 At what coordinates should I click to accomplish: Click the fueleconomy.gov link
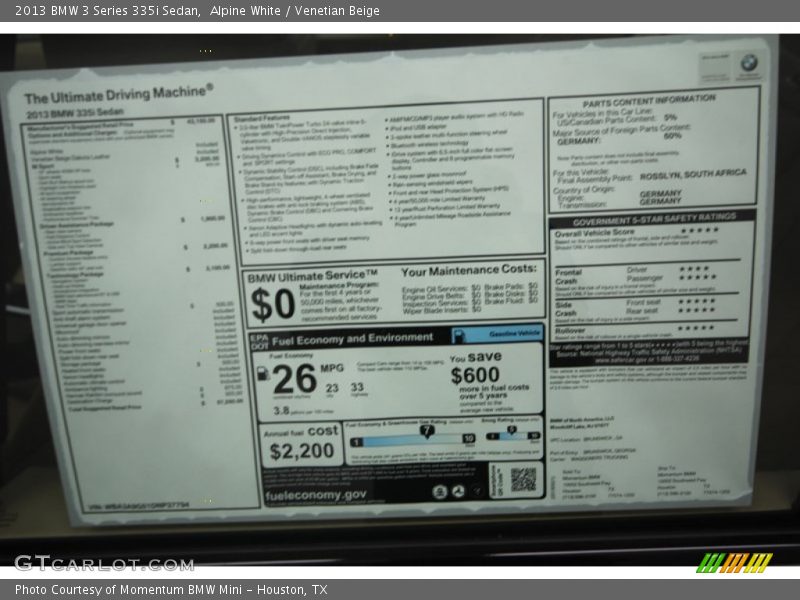316,494
